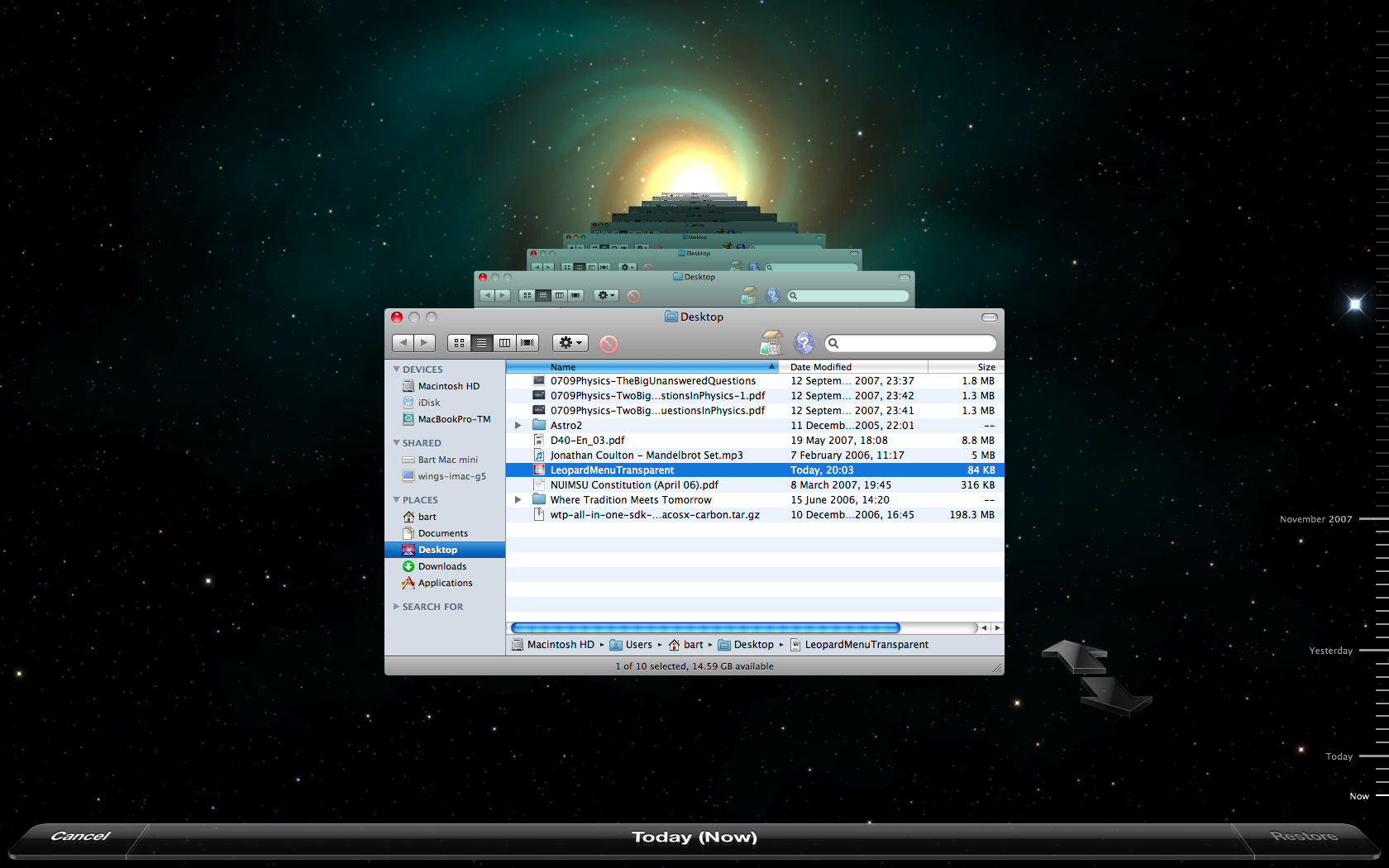This screenshot has width=1389, height=868.
Task: Select iDisk in the sidebar
Action: click(445, 403)
